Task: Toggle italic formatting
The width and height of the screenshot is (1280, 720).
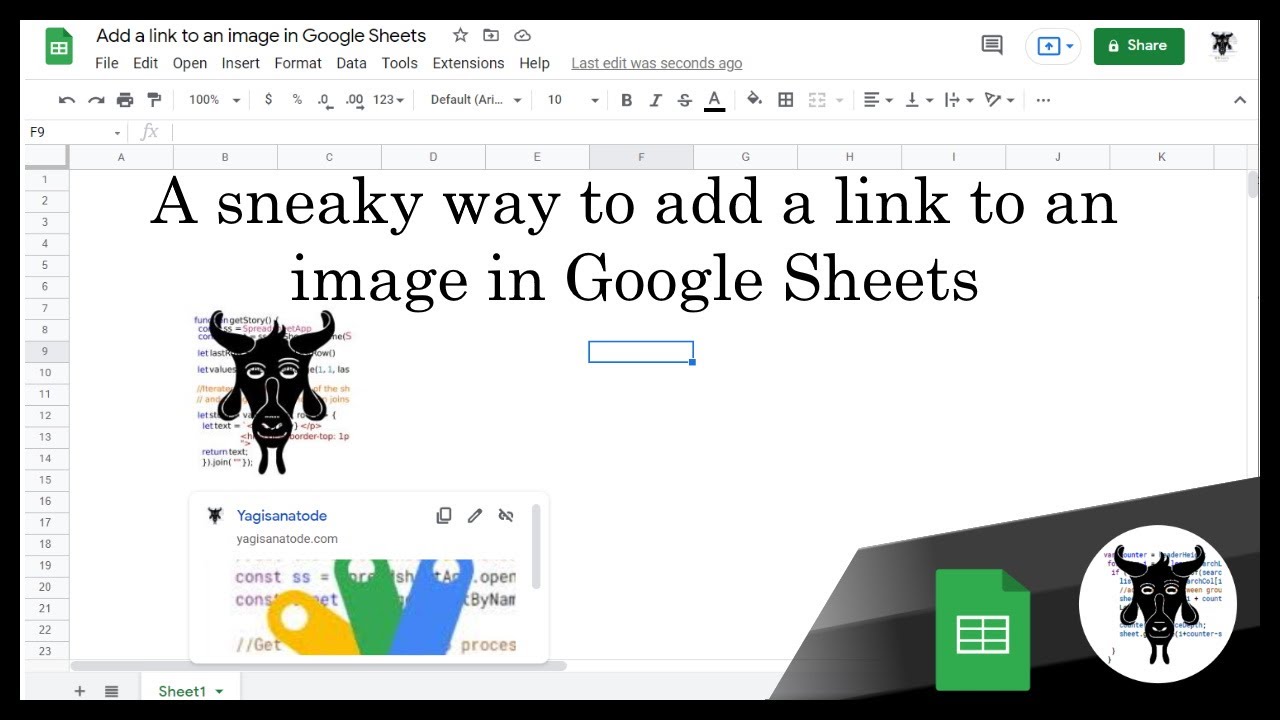Action: [x=656, y=100]
